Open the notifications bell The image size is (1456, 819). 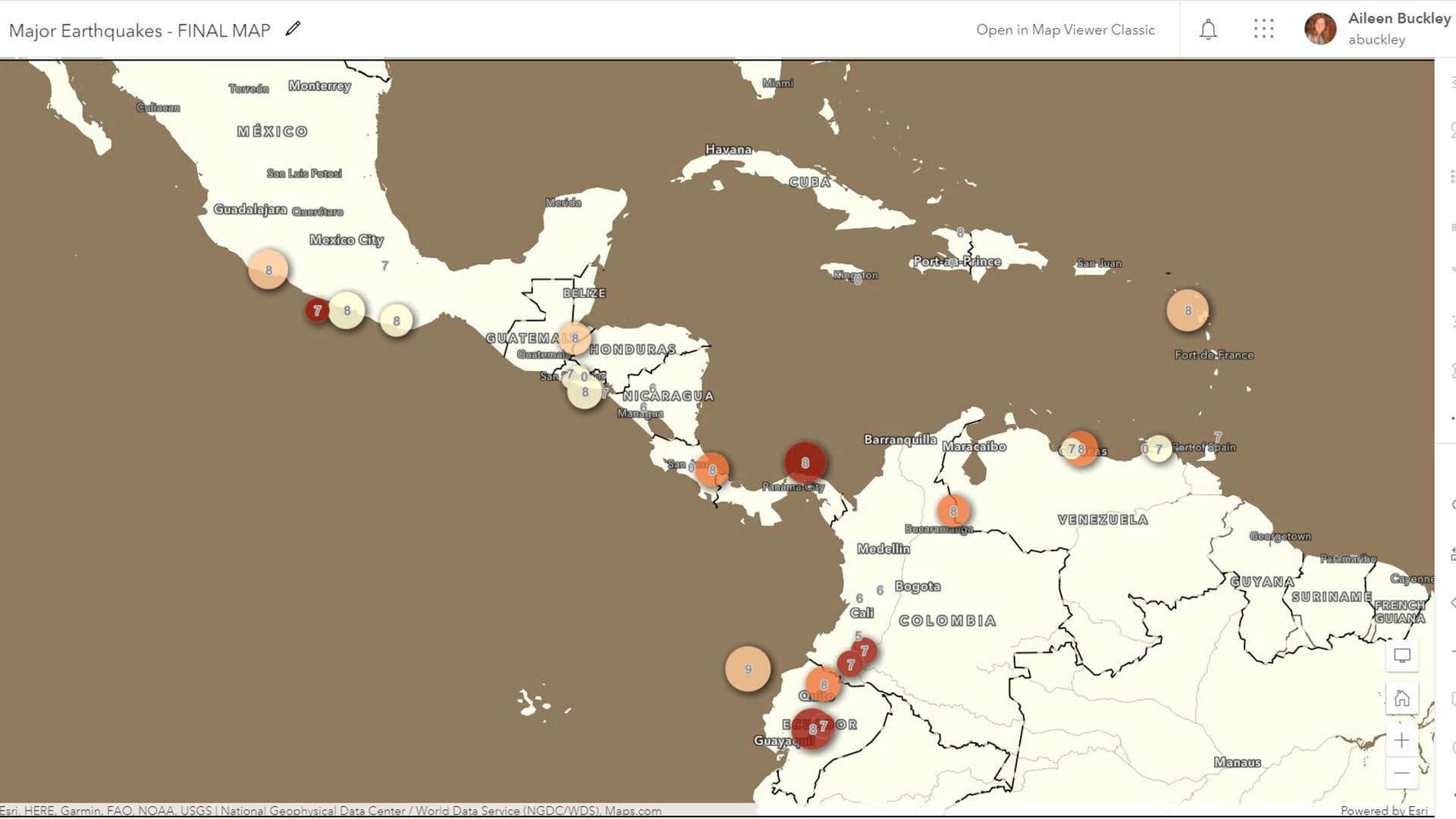click(x=1208, y=30)
